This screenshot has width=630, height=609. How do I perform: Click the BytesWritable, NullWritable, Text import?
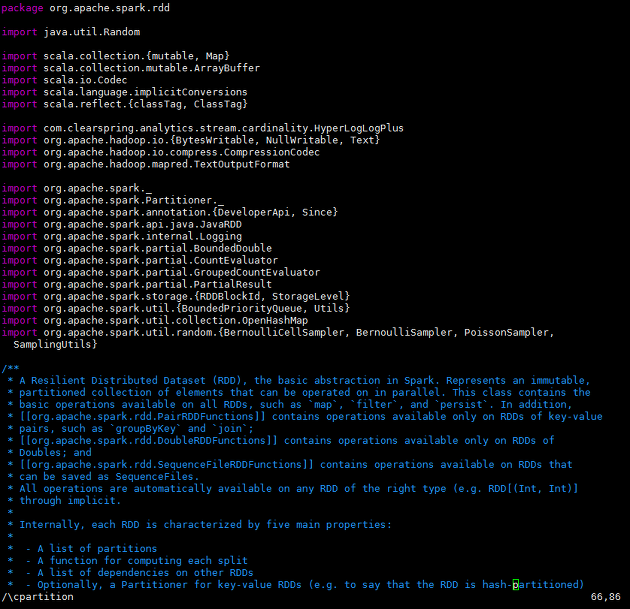click(190, 141)
